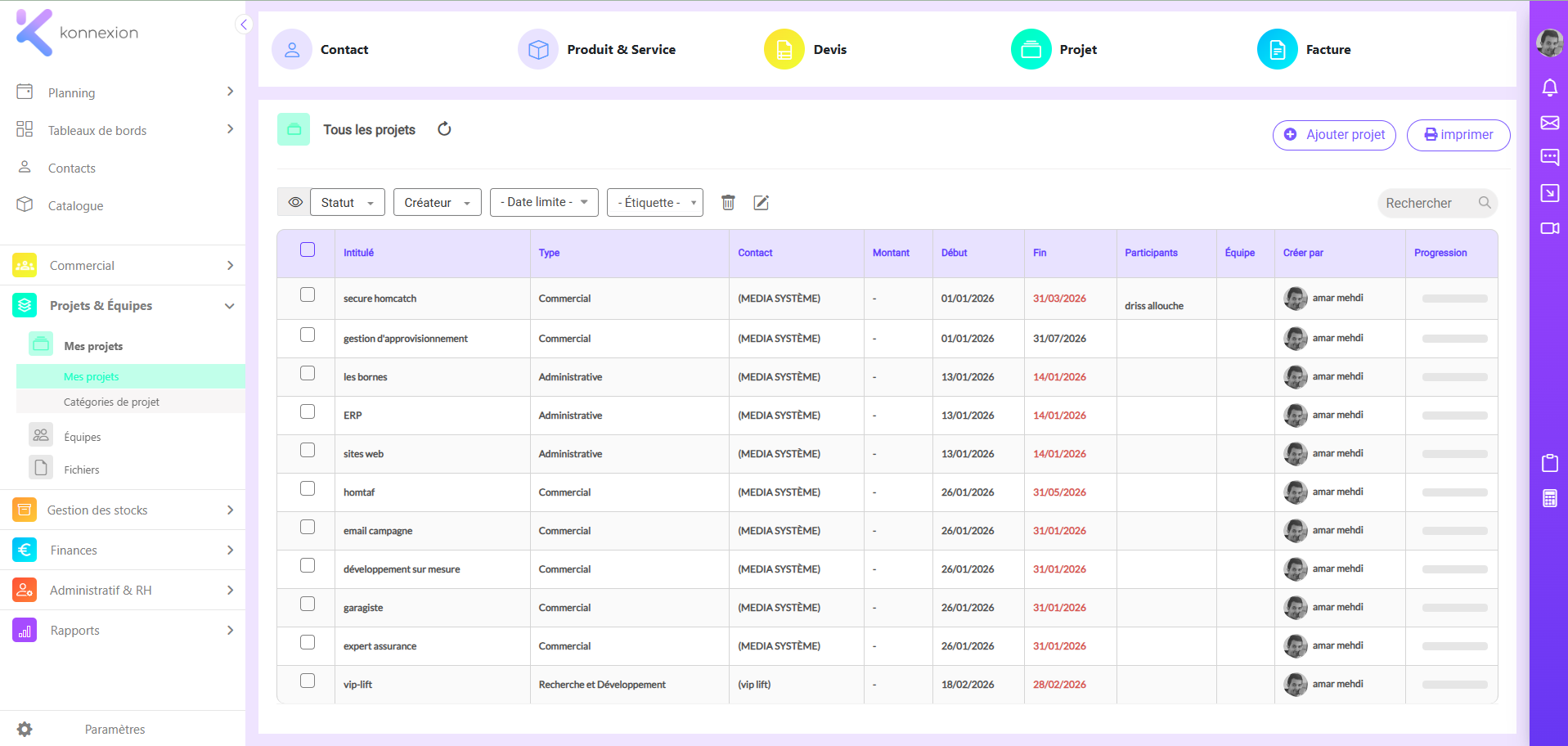
Task: Click the progress bar of secure homcatch
Action: (x=1454, y=299)
